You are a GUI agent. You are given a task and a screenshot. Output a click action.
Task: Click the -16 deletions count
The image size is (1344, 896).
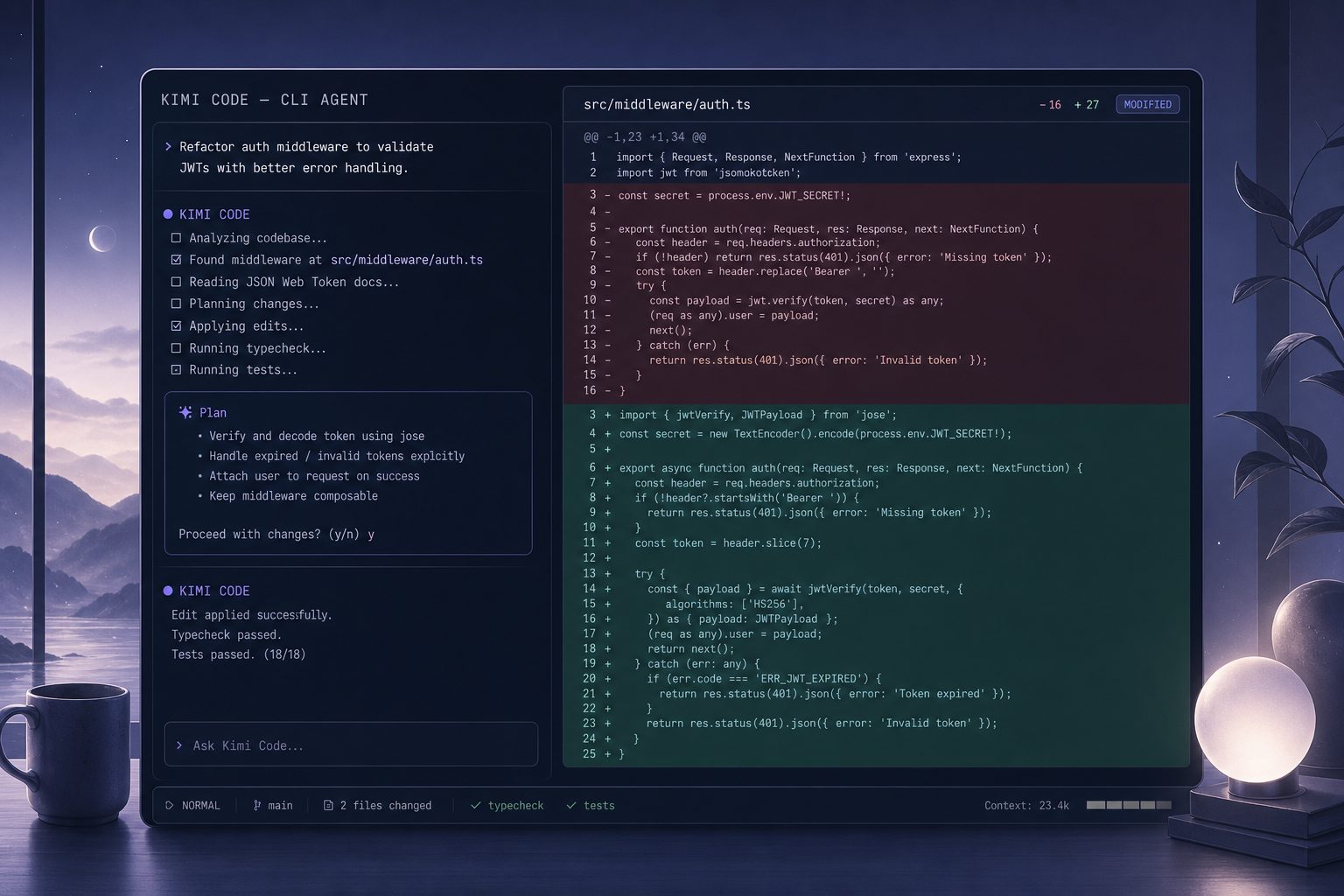coord(1050,104)
